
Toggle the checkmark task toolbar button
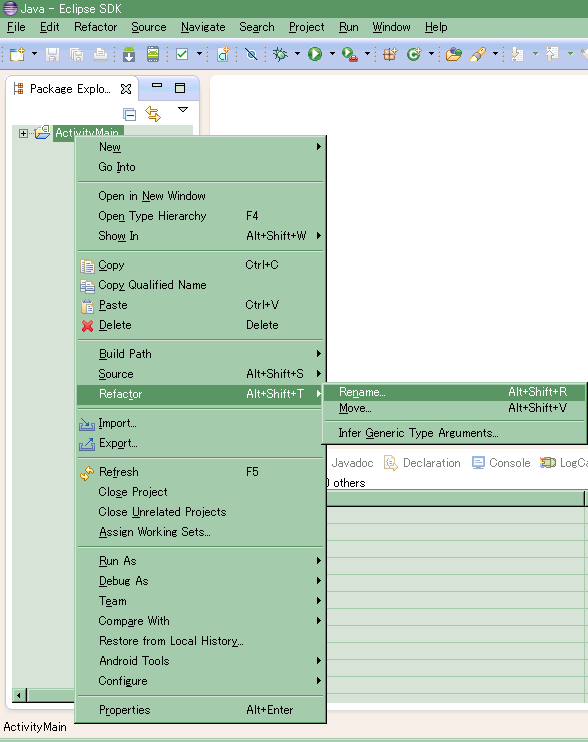(x=182, y=54)
